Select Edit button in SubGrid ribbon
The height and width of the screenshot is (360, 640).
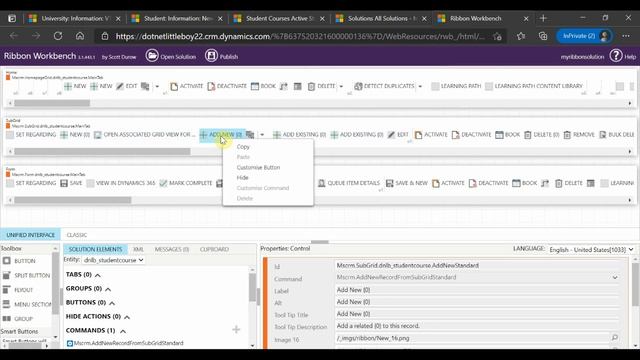(398, 135)
